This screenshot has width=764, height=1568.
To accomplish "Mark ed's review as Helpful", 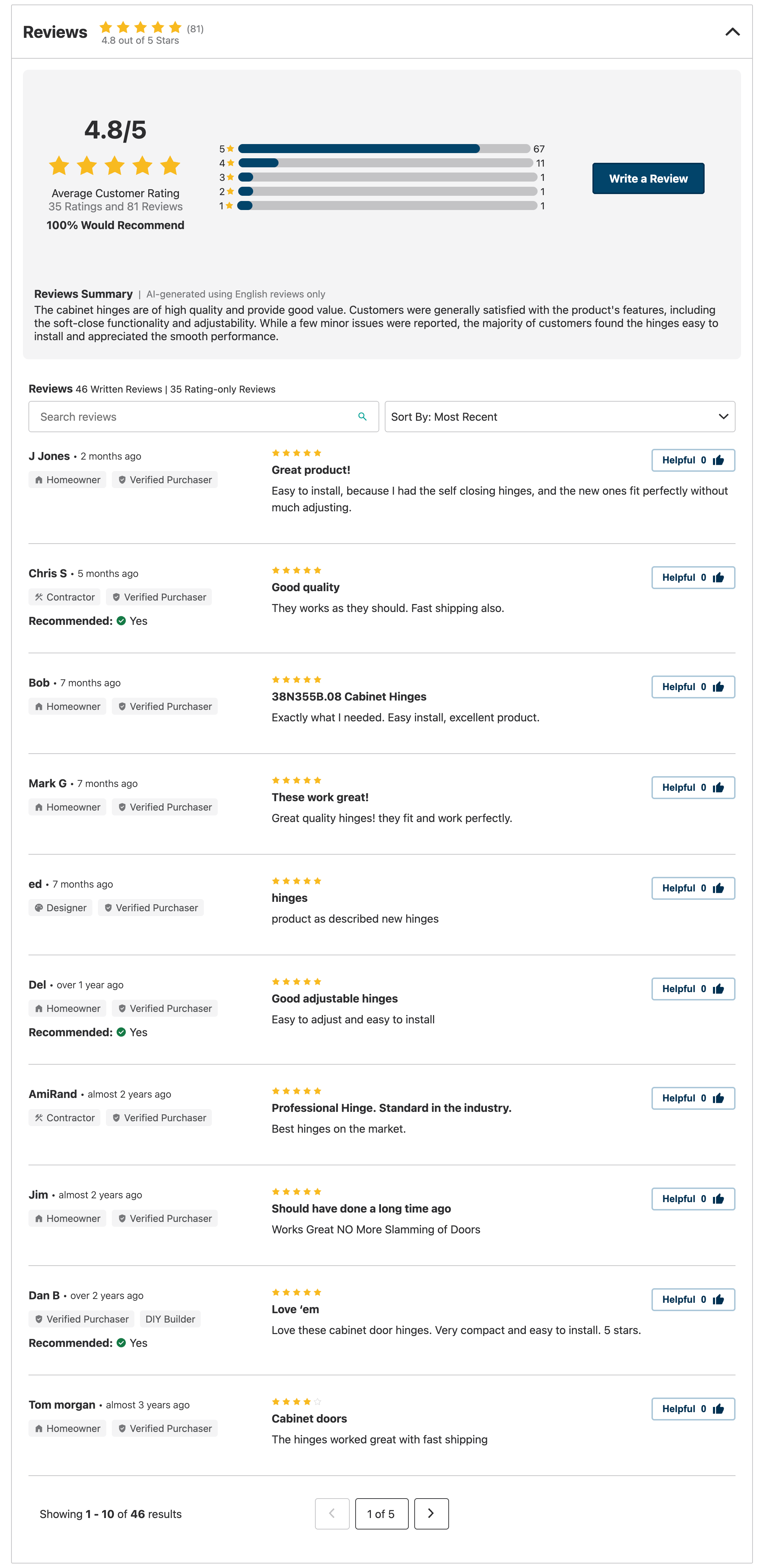I will (692, 888).
